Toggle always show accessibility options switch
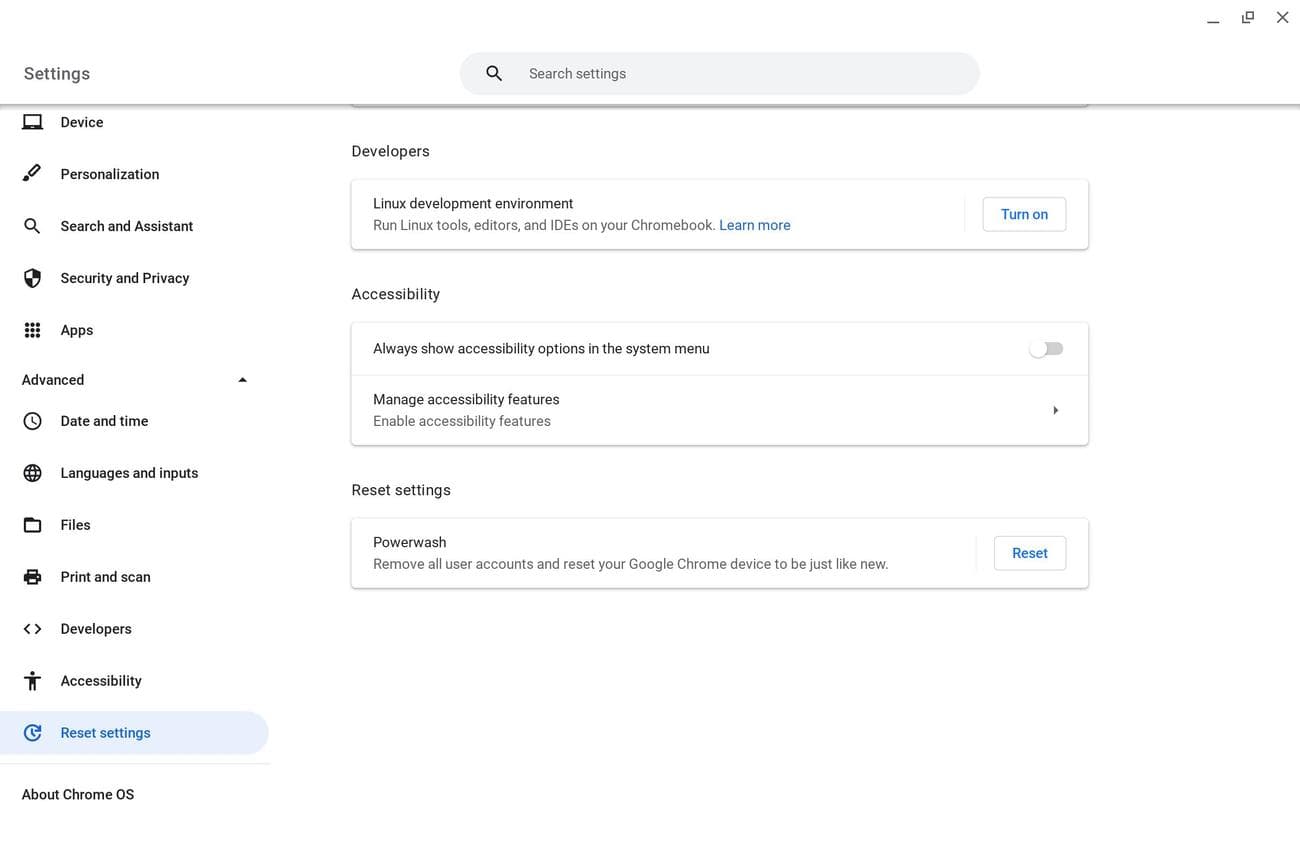The height and width of the screenshot is (866, 1300). [1046, 349]
